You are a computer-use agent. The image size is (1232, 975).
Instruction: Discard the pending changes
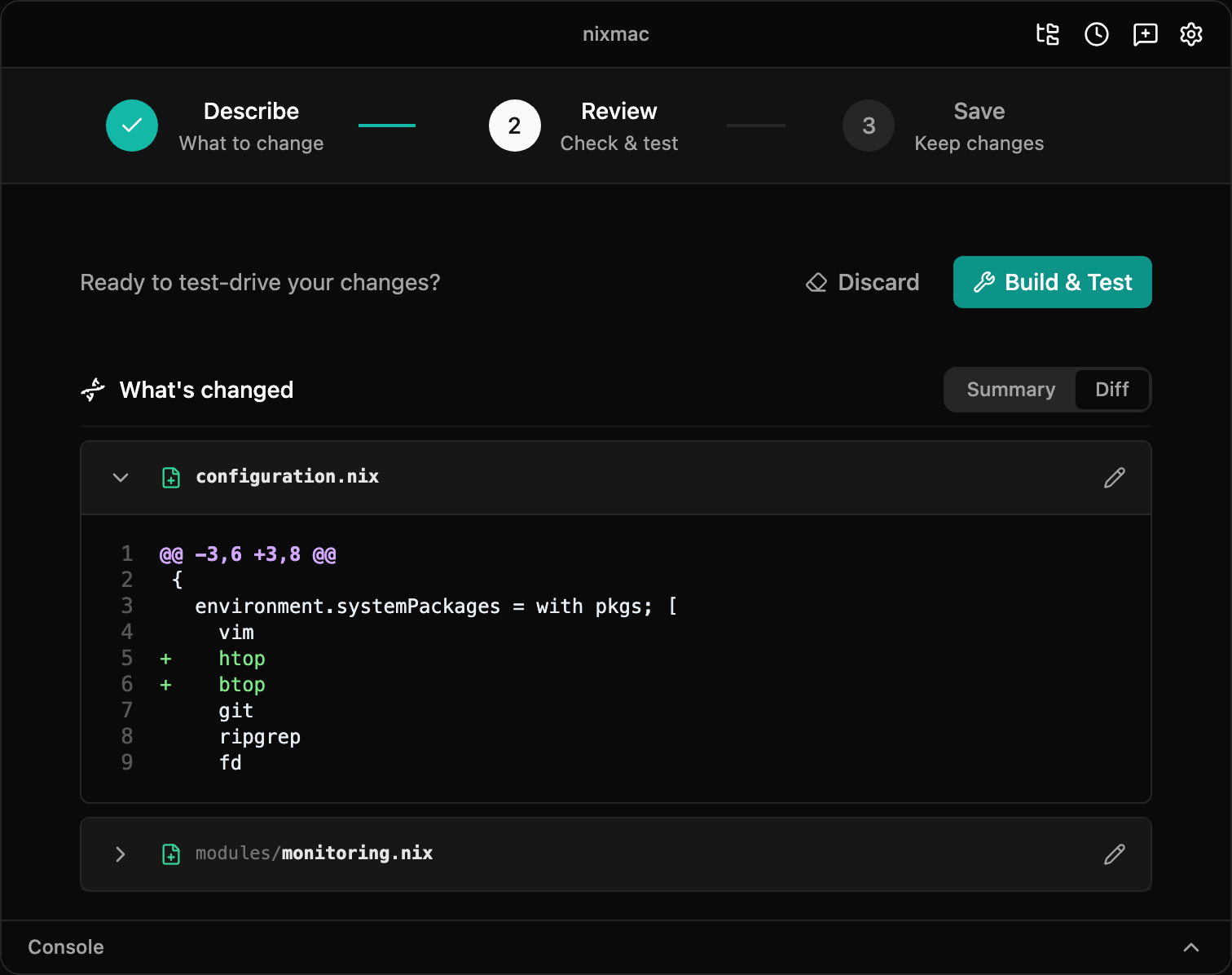tap(862, 282)
